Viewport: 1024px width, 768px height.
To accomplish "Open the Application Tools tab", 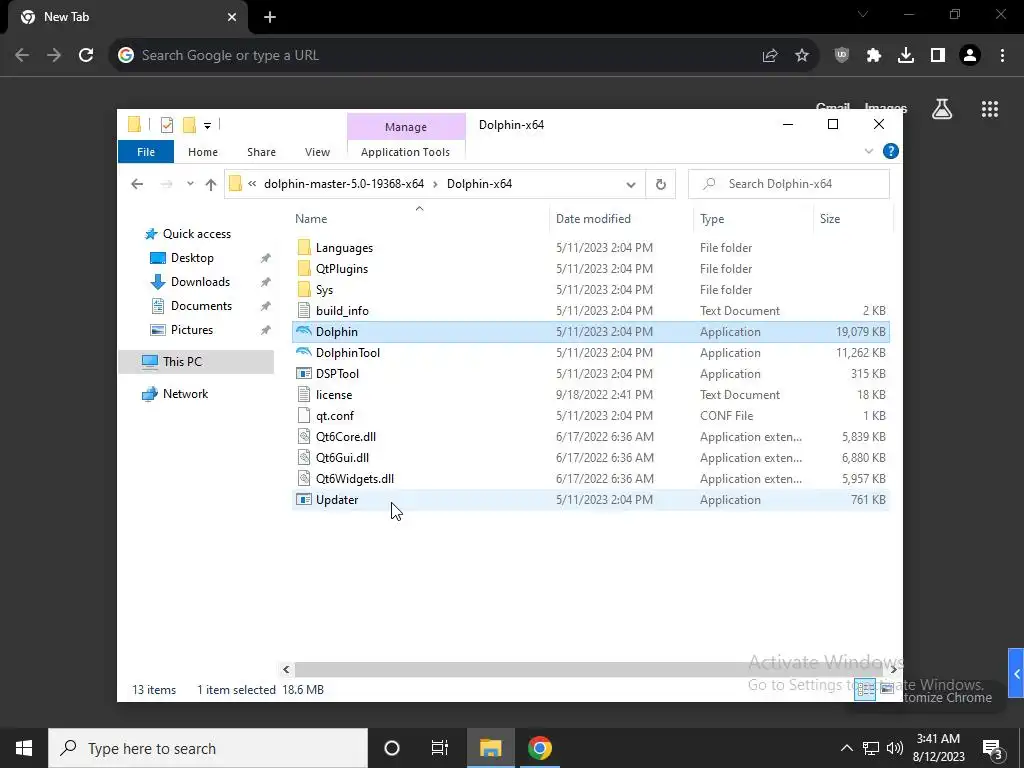I will pyautogui.click(x=405, y=152).
